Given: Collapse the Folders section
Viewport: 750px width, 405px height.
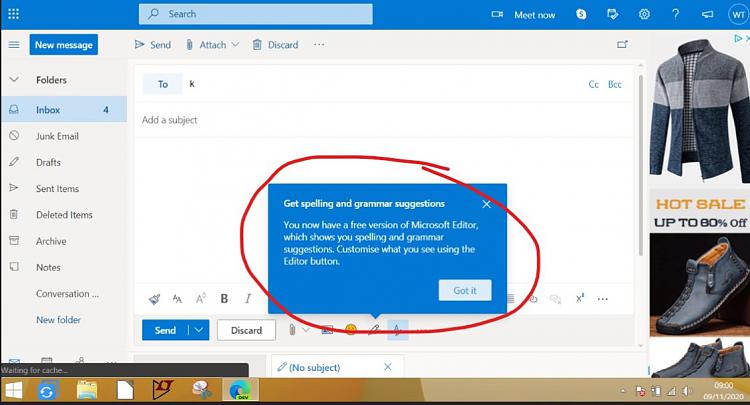Looking at the screenshot, I should point(14,80).
